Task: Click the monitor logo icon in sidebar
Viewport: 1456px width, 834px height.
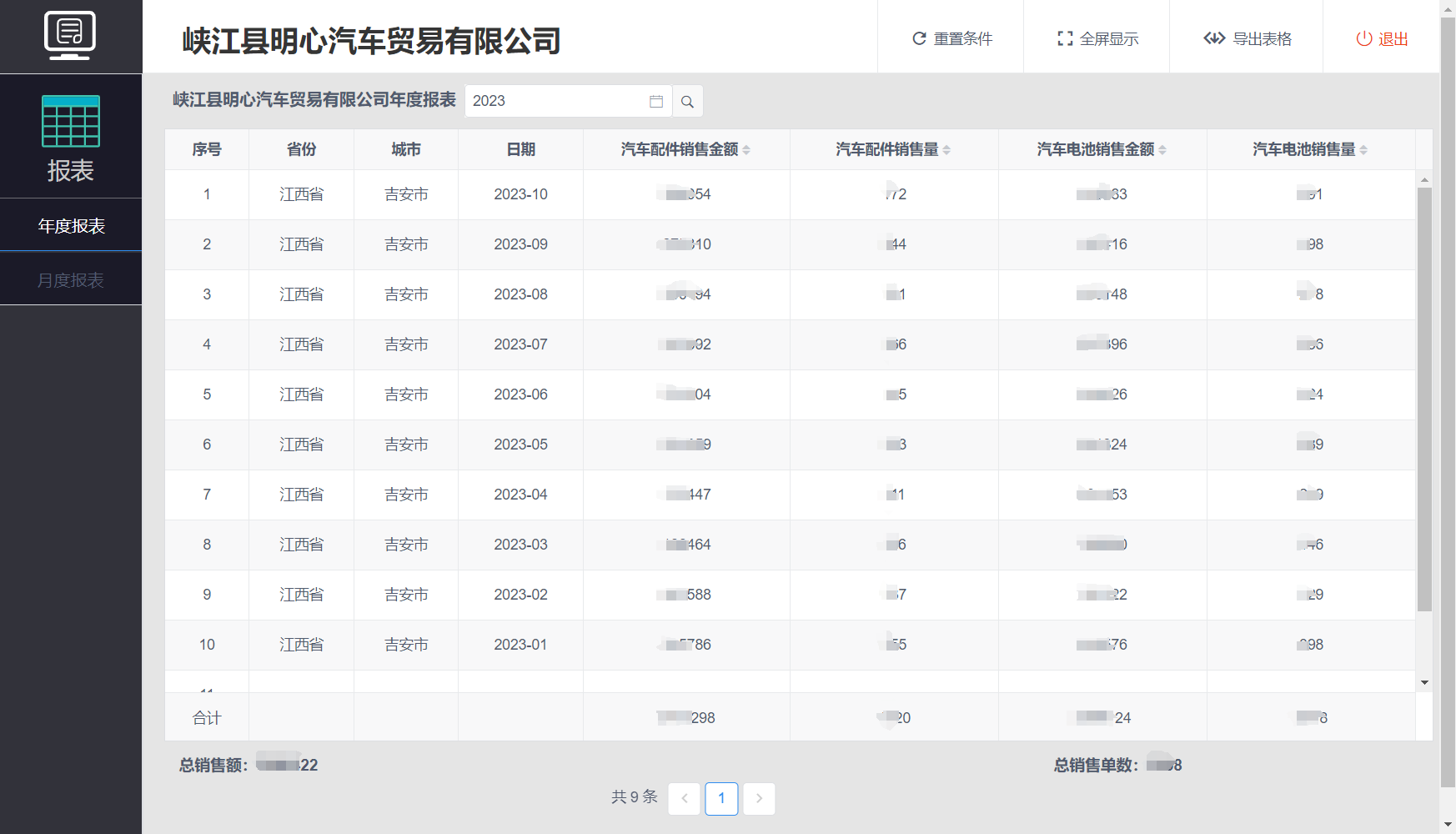Action: coord(70,36)
